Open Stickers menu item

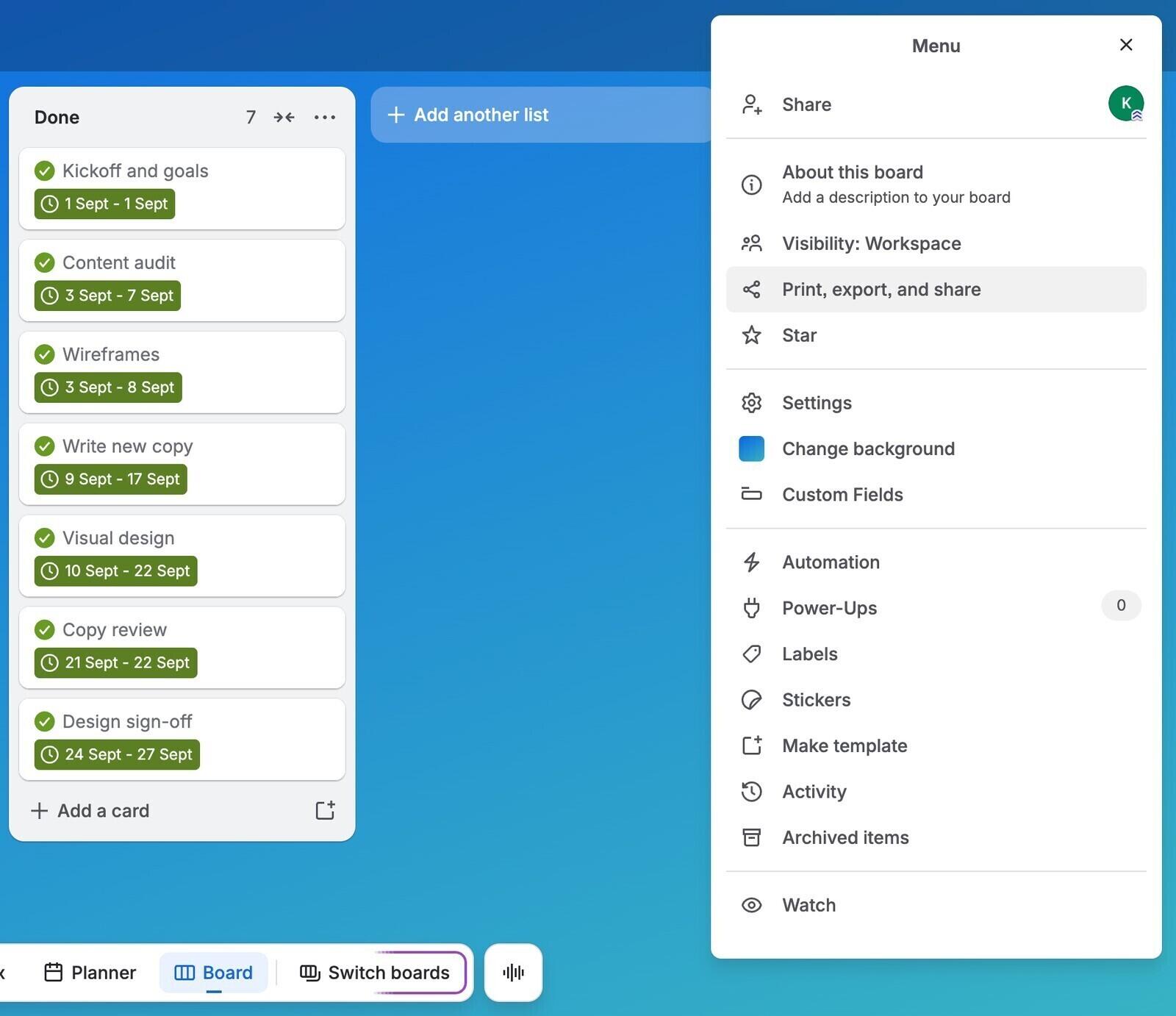click(x=936, y=700)
